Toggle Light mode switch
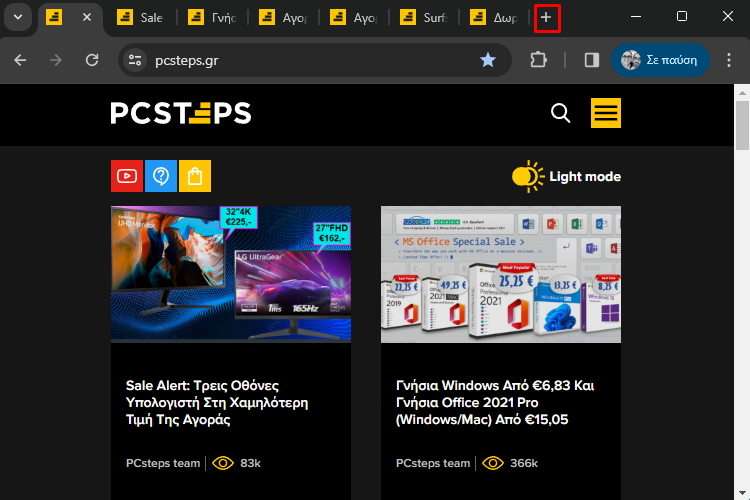This screenshot has height=500, width=750. click(566, 177)
